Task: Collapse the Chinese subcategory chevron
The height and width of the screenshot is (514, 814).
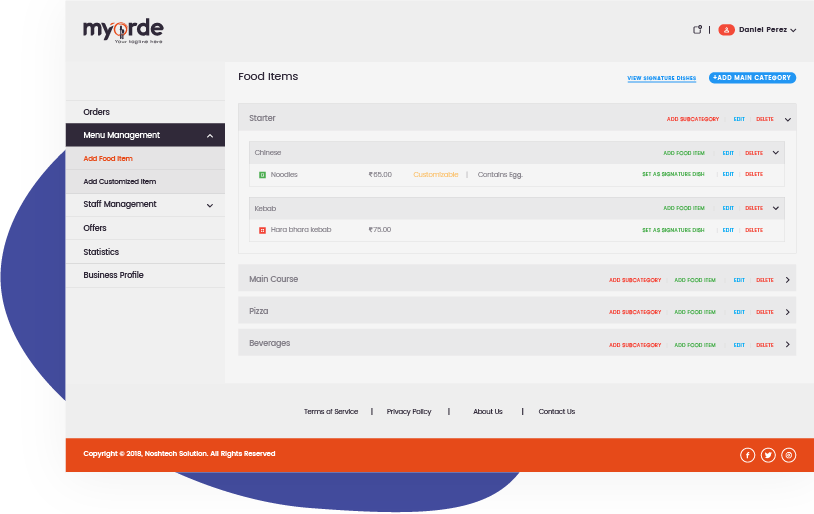Action: 776,153
